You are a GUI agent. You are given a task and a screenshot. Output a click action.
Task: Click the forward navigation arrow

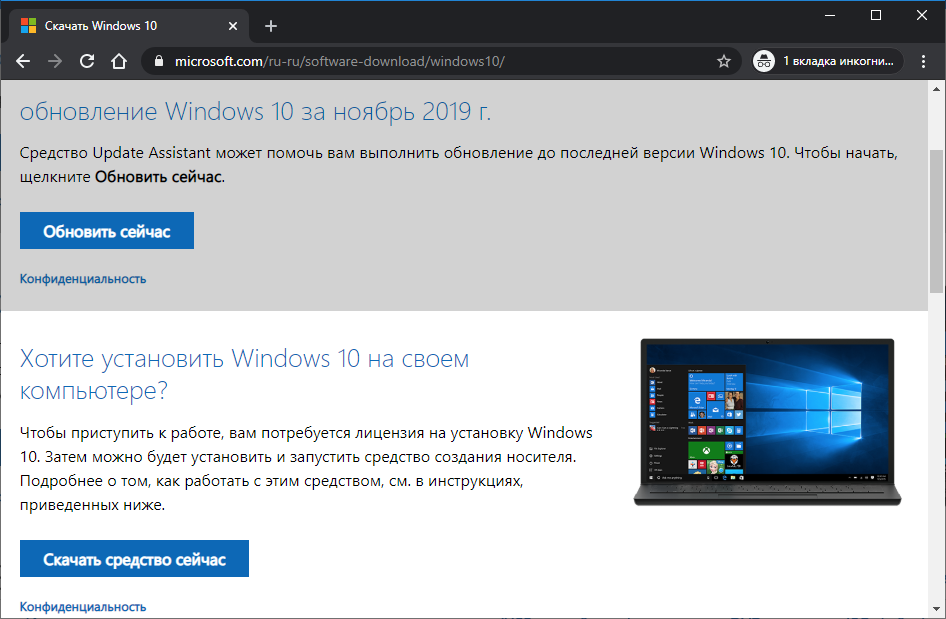tap(55, 61)
